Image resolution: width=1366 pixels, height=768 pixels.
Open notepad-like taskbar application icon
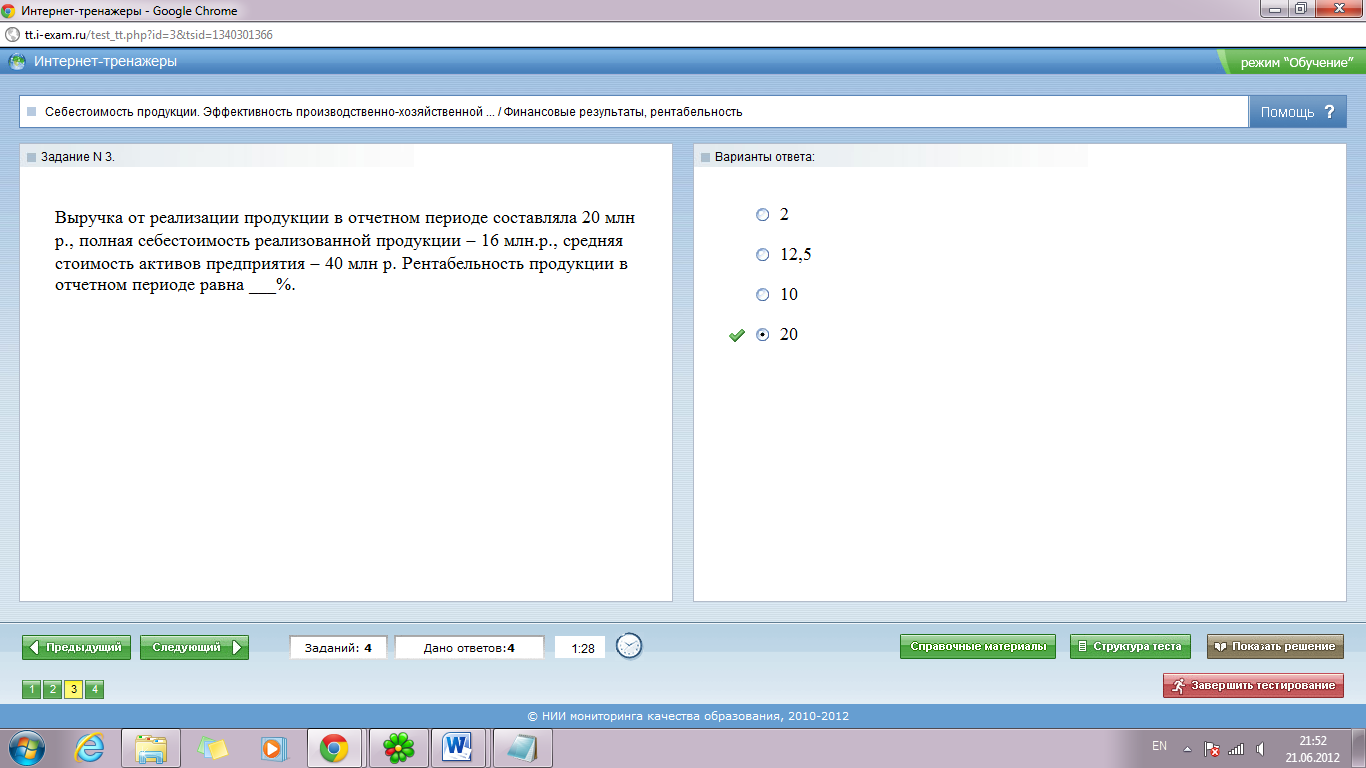(522, 747)
